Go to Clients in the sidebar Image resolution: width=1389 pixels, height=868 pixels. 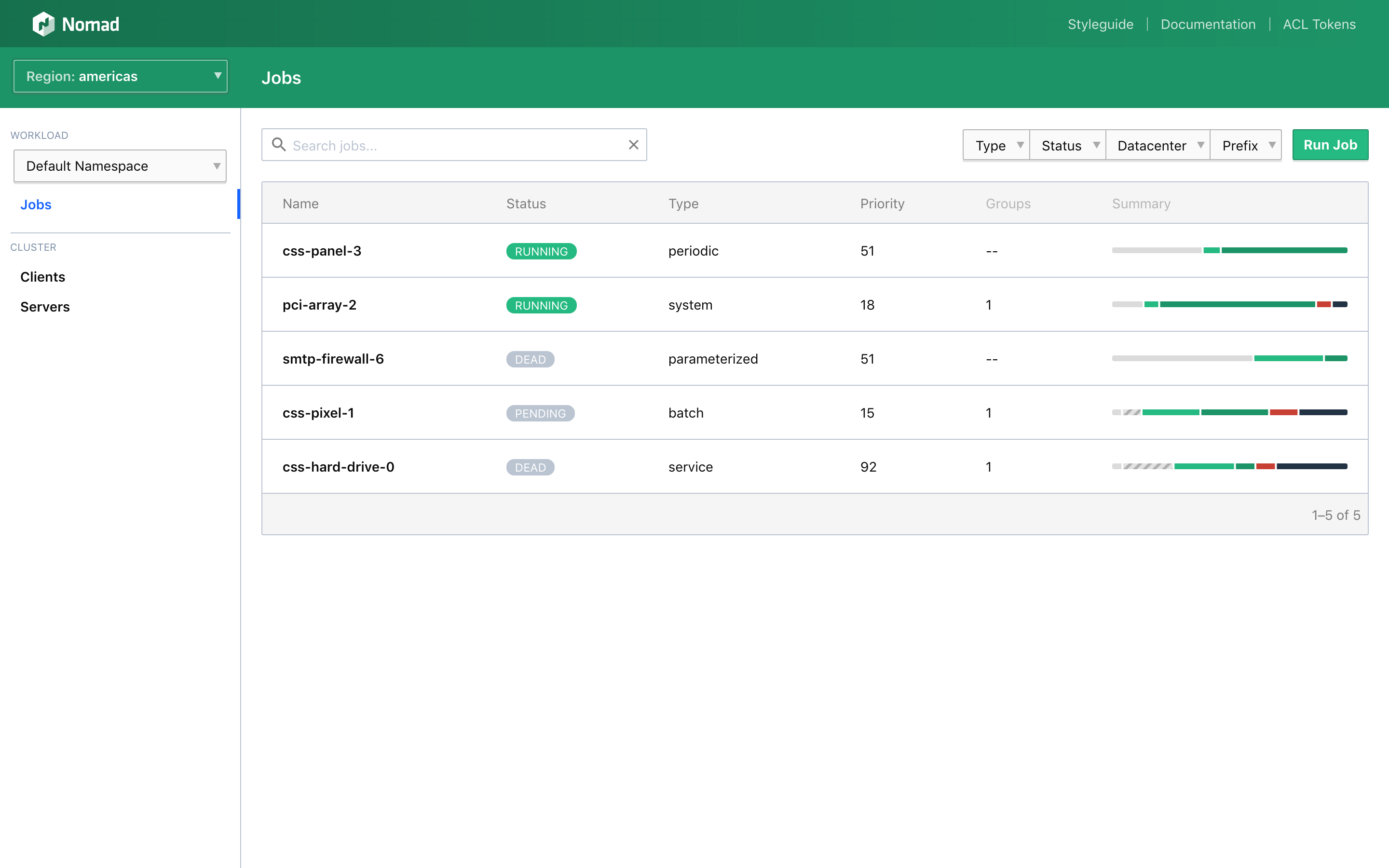[43, 277]
